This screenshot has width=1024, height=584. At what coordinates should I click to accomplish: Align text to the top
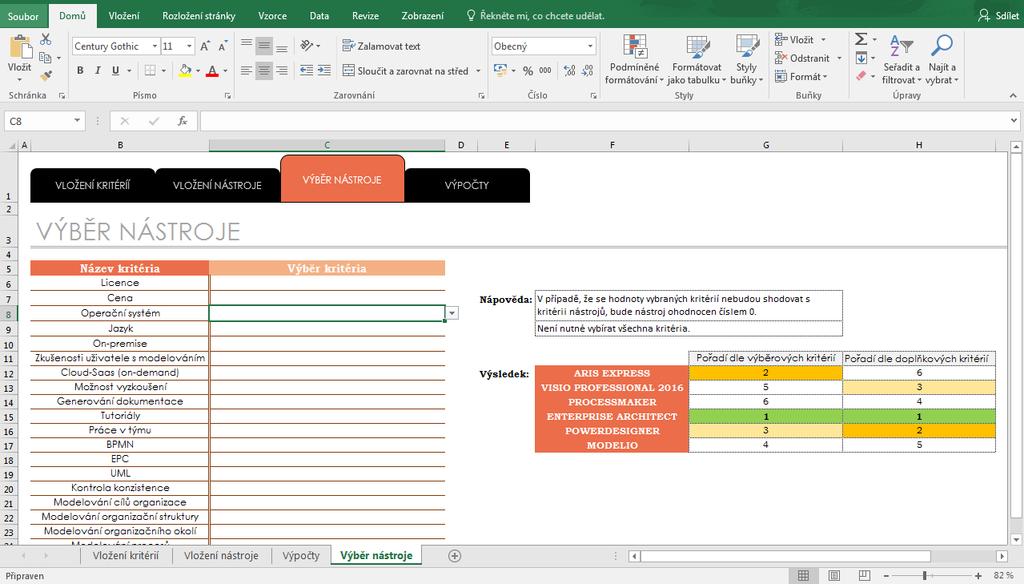click(246, 46)
